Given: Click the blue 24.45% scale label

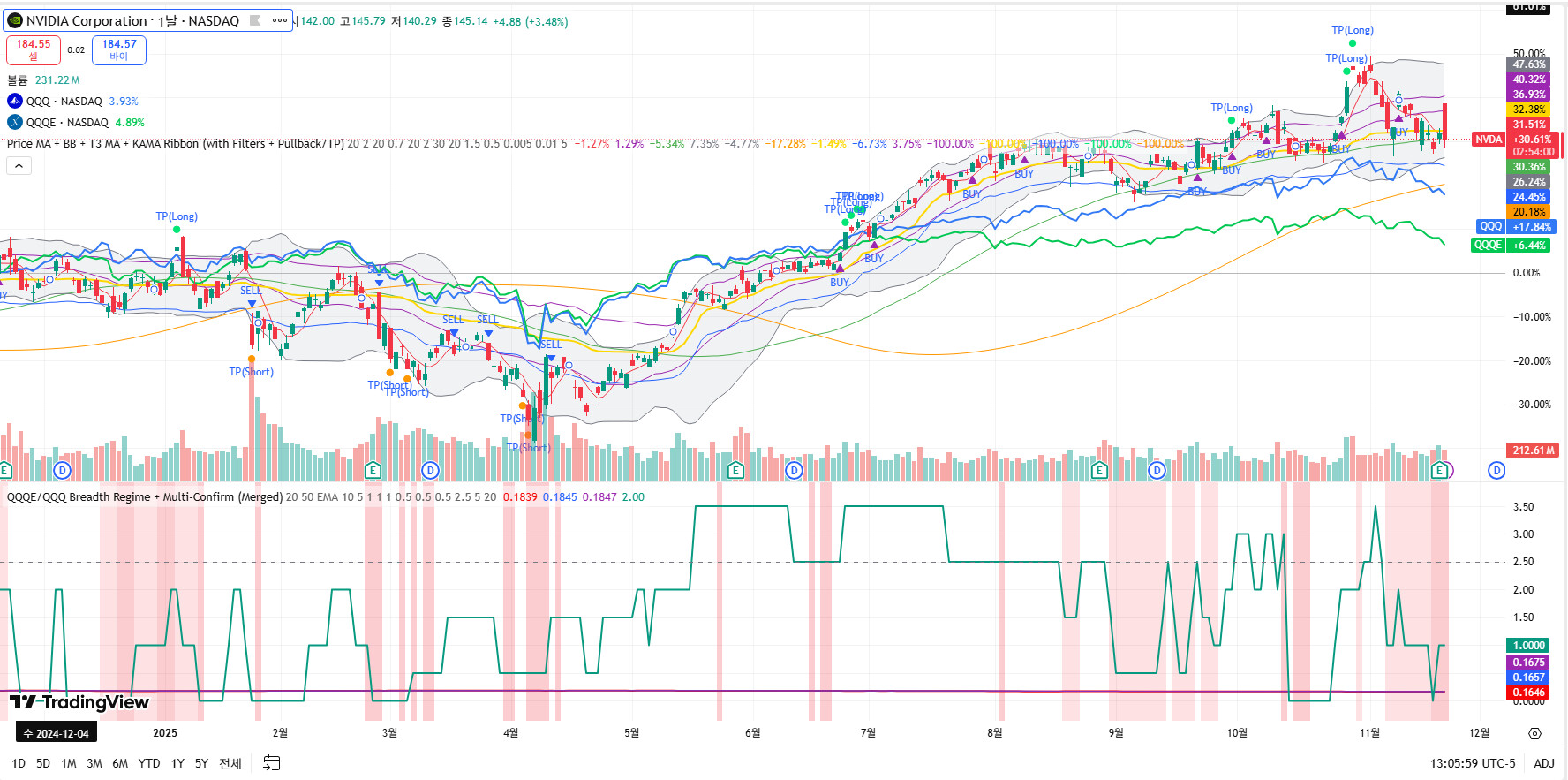Looking at the screenshot, I should coord(1529,197).
